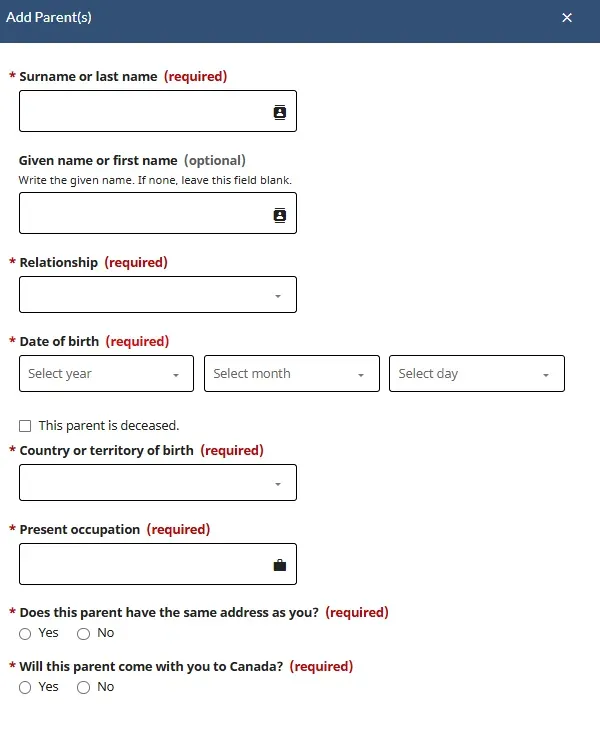Image resolution: width=600 pixels, height=730 pixels.
Task: Click the contact icon in Given name field
Action: click(x=280, y=214)
